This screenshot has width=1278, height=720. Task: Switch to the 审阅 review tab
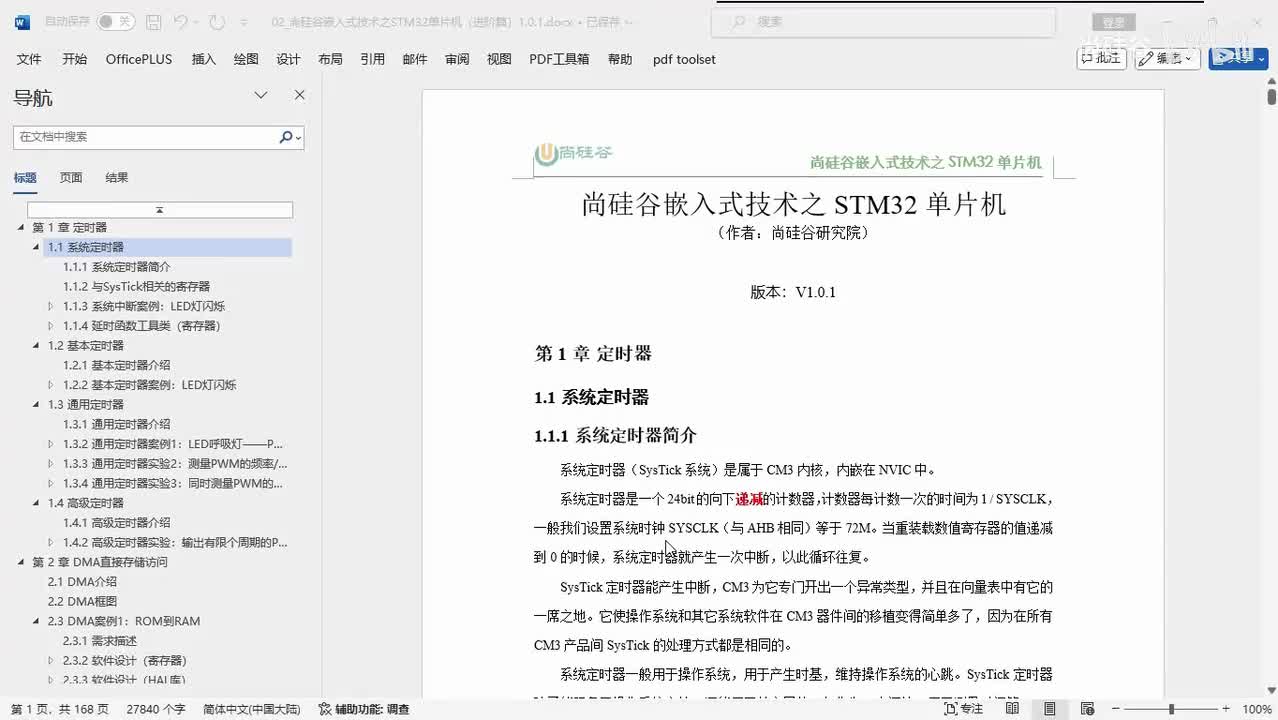[x=457, y=59]
